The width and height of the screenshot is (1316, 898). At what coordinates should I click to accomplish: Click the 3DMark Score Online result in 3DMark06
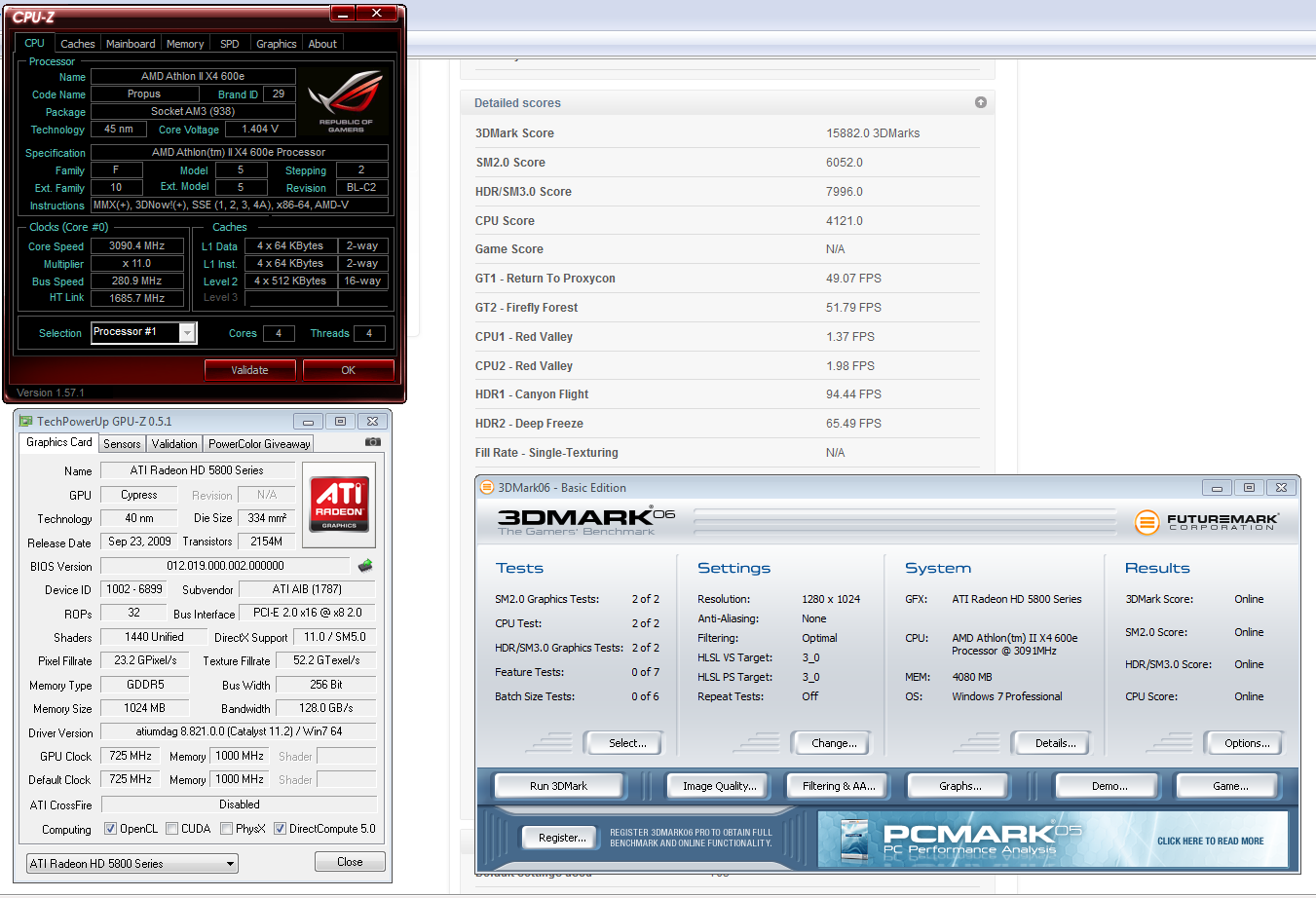pyautogui.click(x=1249, y=599)
